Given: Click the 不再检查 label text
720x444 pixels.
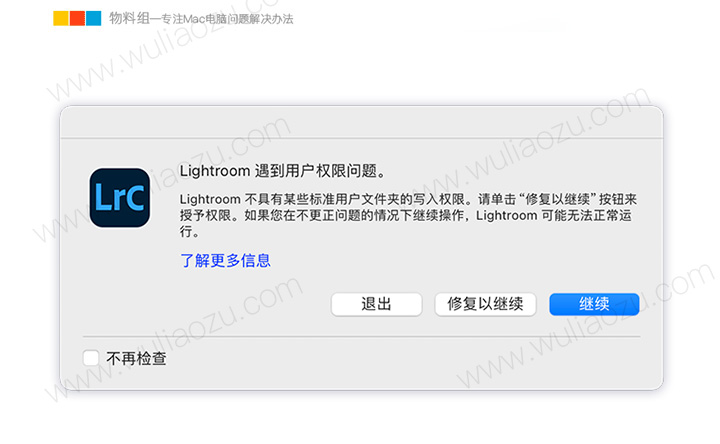Looking at the screenshot, I should [136, 358].
